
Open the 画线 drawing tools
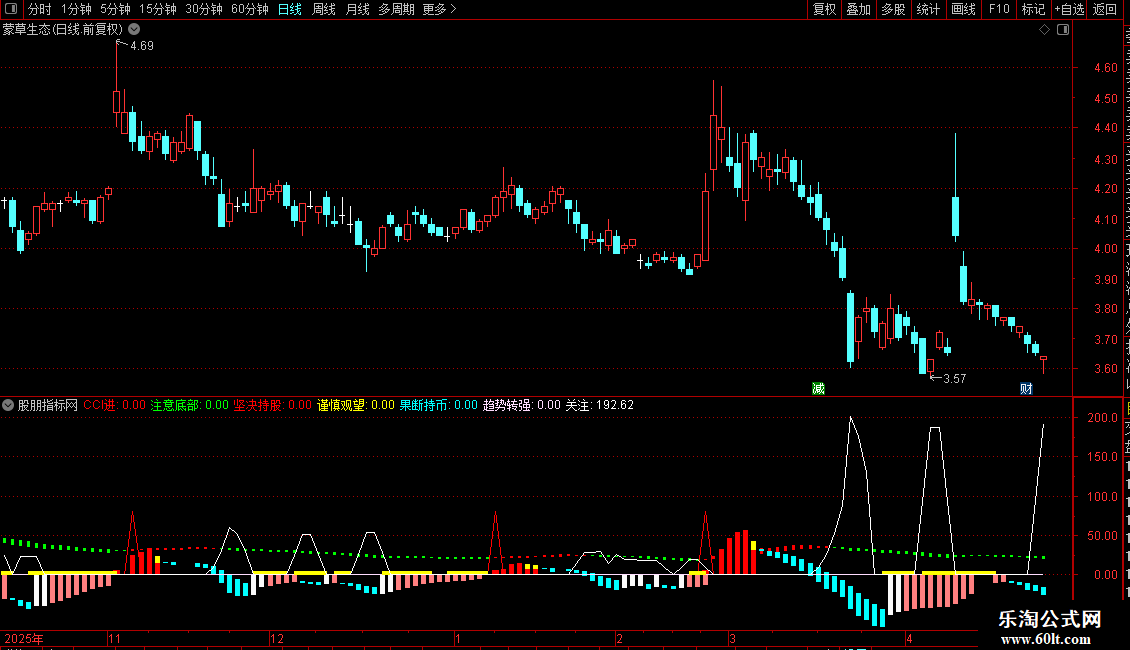(x=964, y=9)
